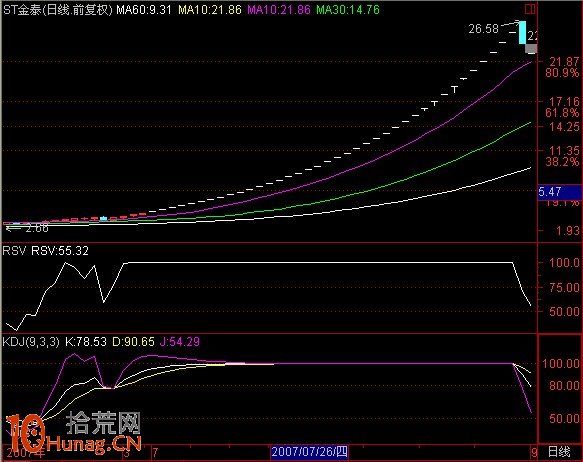Screen dimensions: 583x462
Task: Click the month 7 marker on the timeline
Action: pos(155,452)
